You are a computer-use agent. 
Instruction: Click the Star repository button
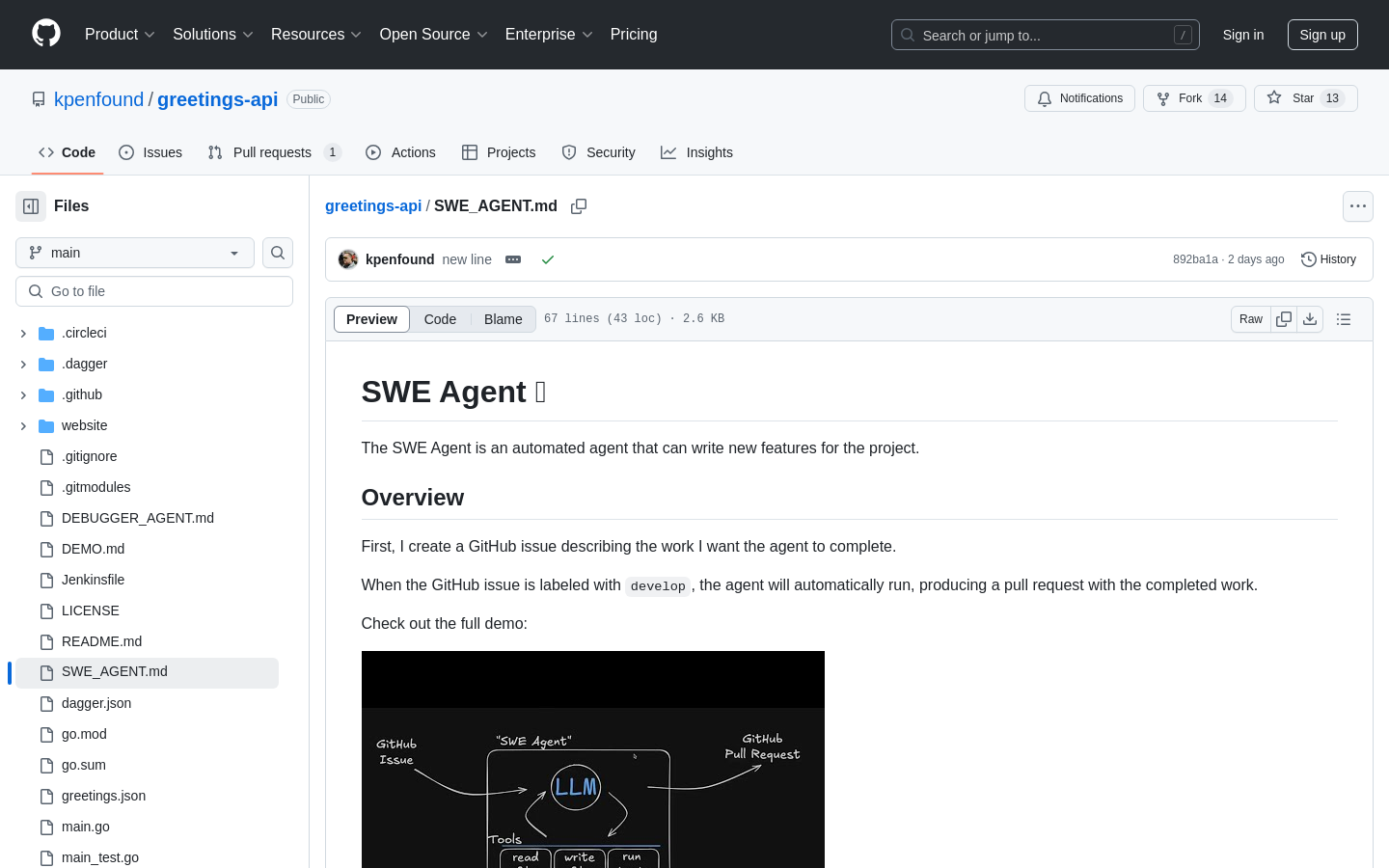click(x=1305, y=98)
